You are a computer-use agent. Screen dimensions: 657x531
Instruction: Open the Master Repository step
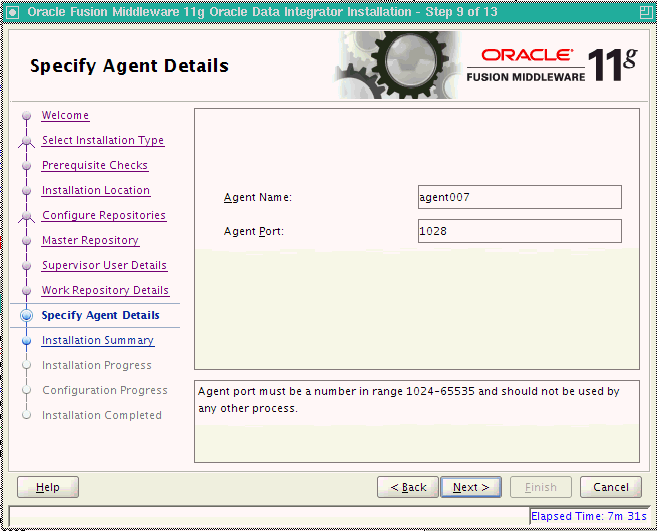click(91, 240)
